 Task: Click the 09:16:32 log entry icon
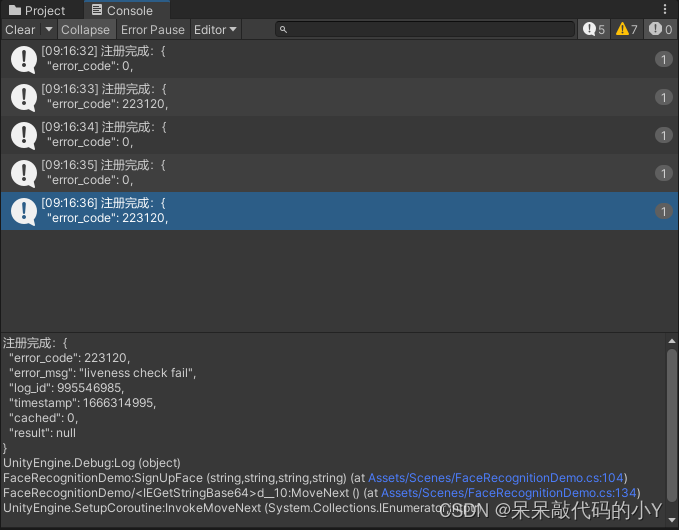point(24,59)
